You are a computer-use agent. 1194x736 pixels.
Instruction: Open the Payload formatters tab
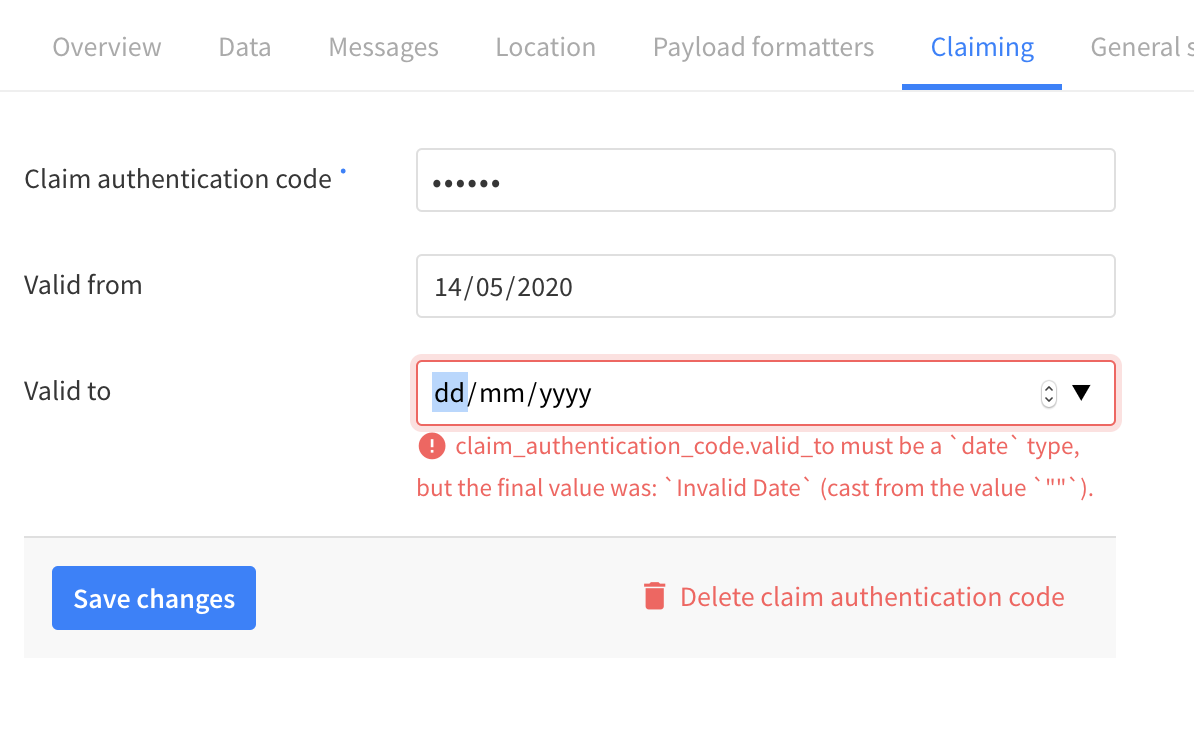(x=763, y=46)
